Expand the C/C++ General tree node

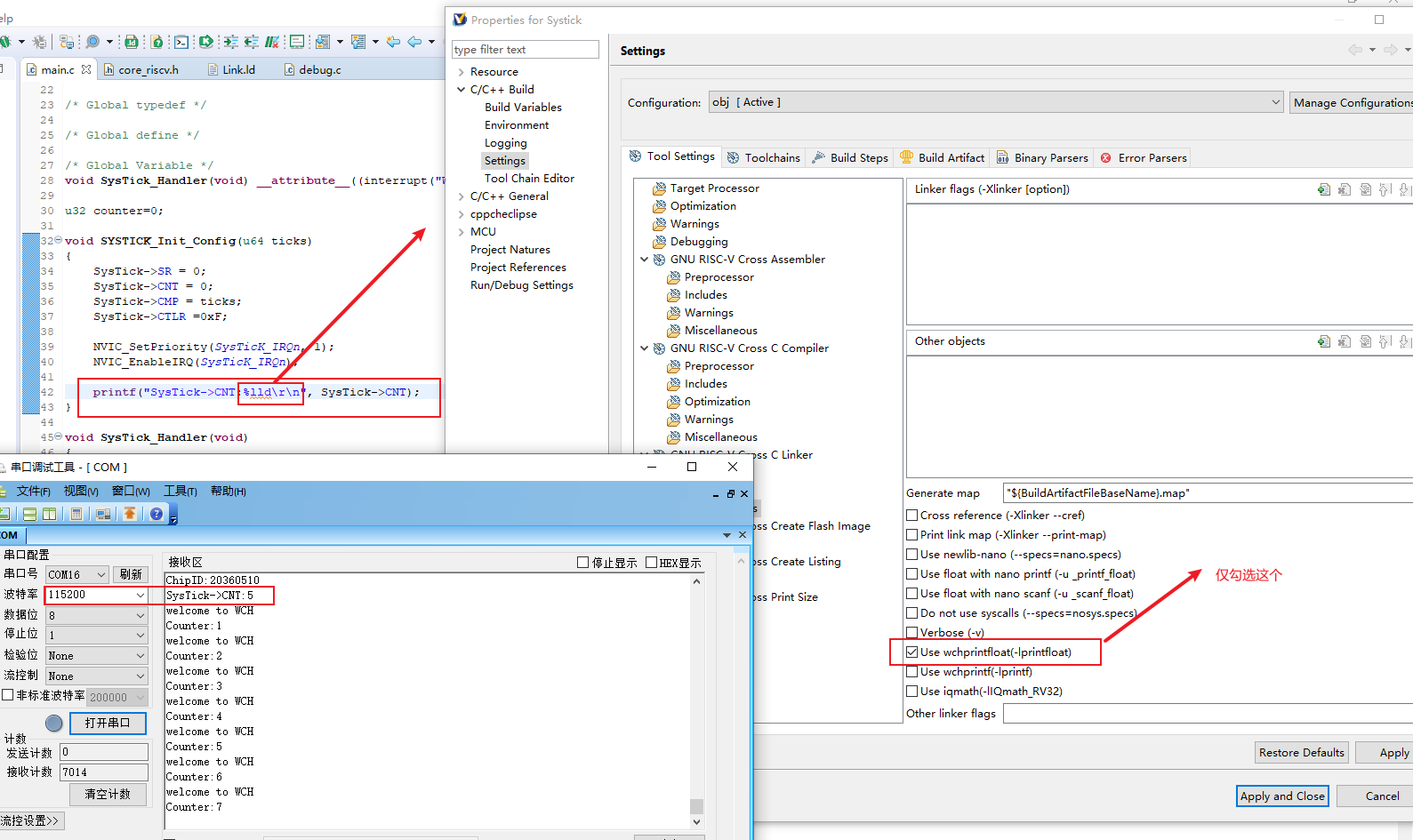(x=461, y=196)
